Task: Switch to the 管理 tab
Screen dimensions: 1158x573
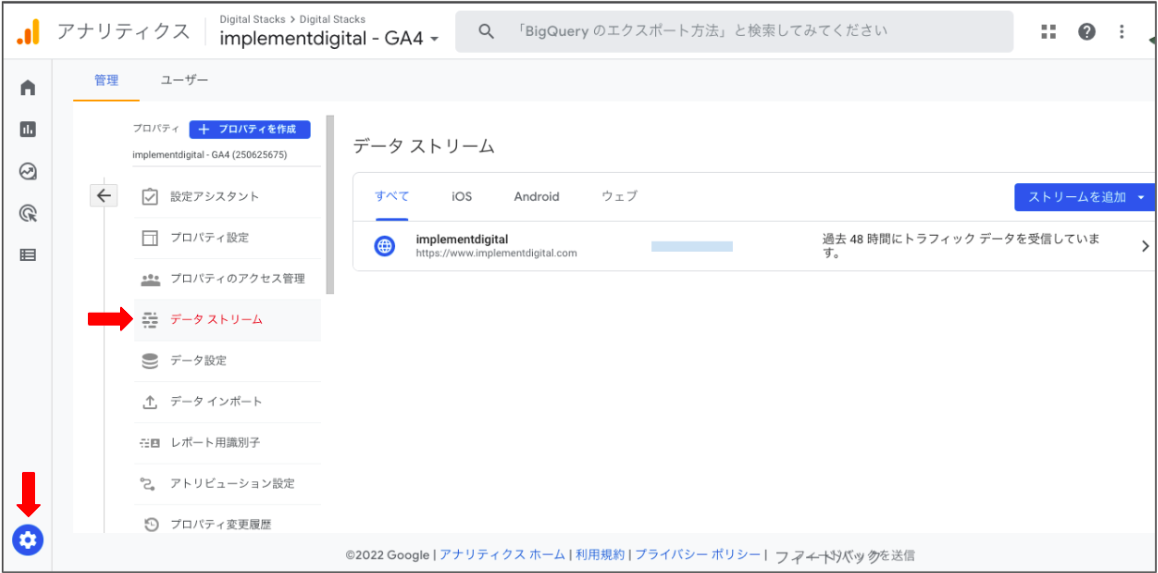Action: point(106,80)
